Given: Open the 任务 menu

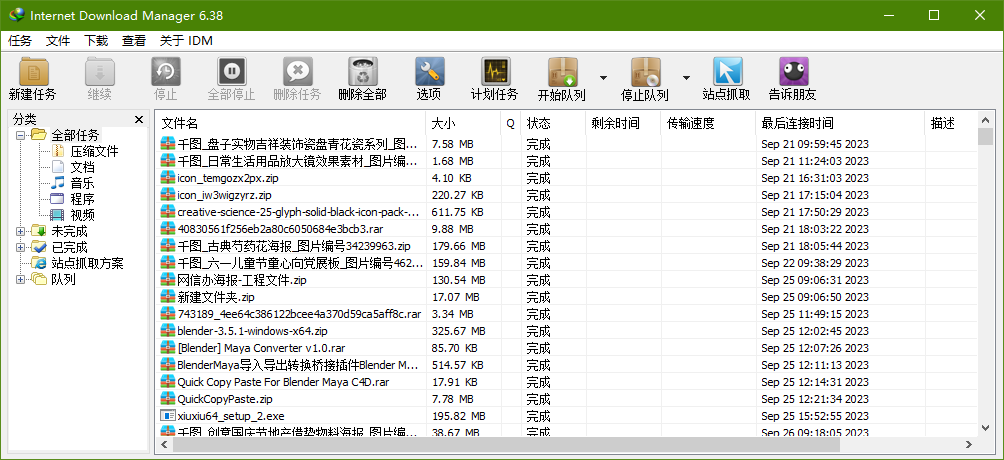Looking at the screenshot, I should [x=20, y=41].
